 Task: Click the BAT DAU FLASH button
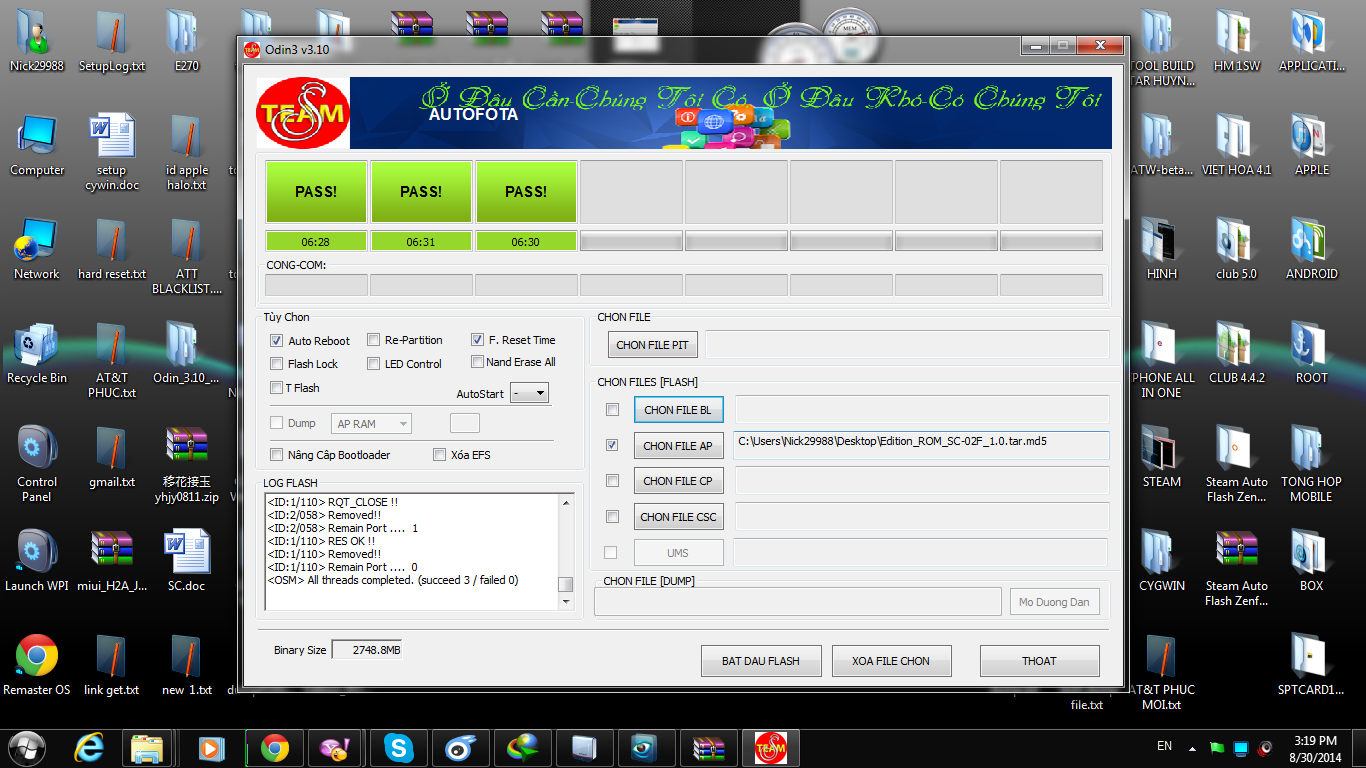(761, 661)
